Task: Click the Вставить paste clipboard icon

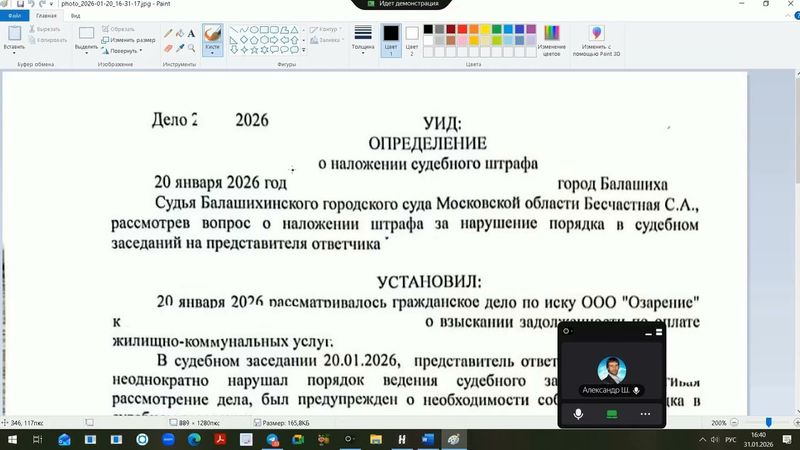Action: pyautogui.click(x=14, y=33)
